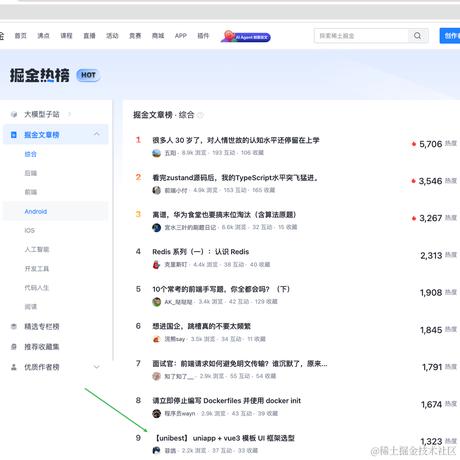This screenshot has width=460, height=460.
Task: Click the flame icon beside 3,267 热度
Action: click(x=414, y=218)
